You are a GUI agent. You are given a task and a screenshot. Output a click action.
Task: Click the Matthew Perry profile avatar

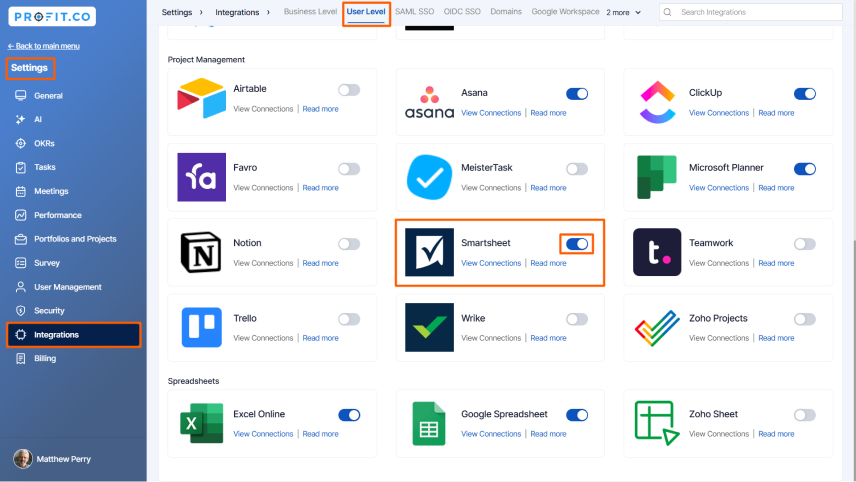pyautogui.click(x=23, y=459)
